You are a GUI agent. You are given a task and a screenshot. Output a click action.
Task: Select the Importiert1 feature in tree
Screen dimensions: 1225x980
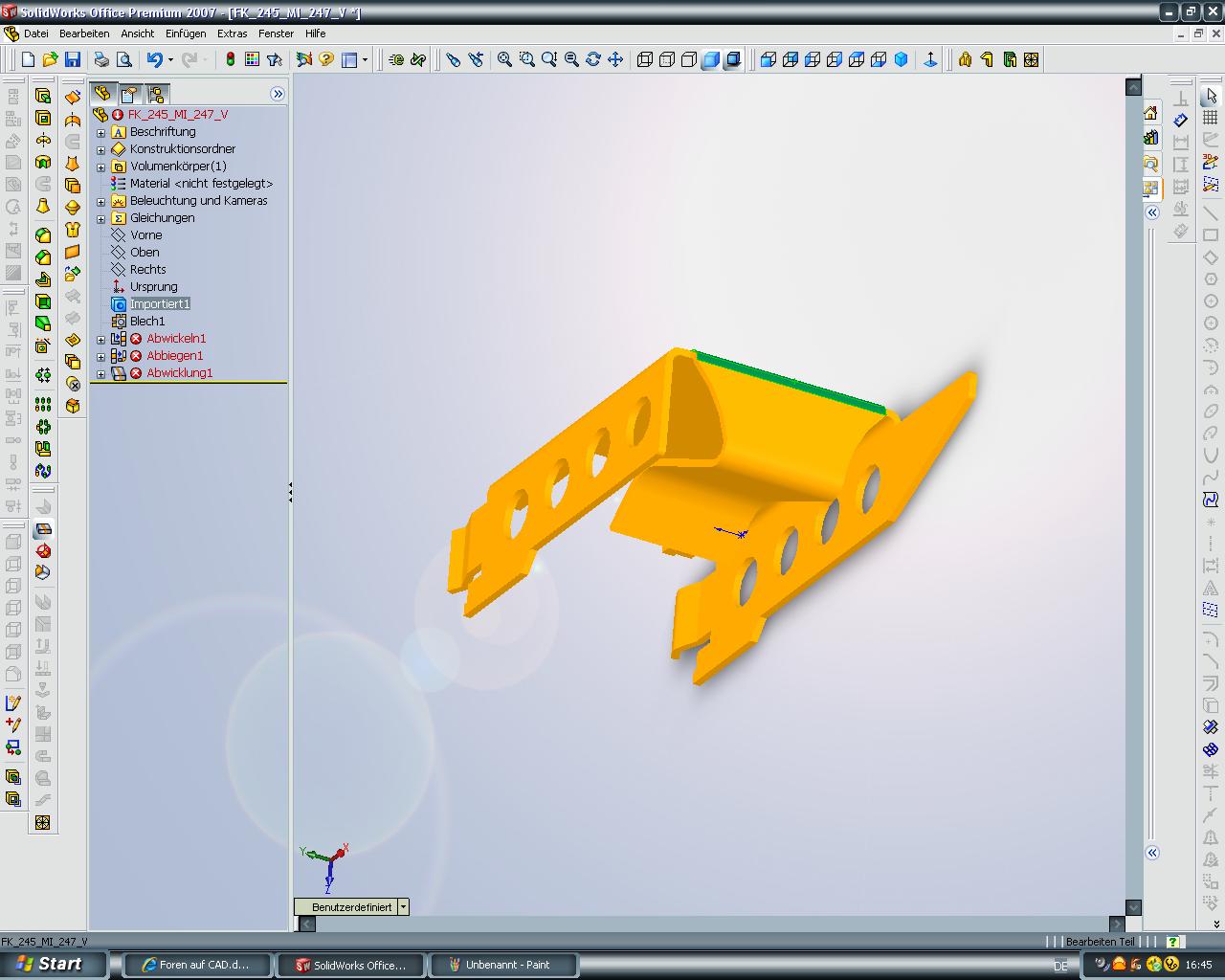click(x=160, y=304)
